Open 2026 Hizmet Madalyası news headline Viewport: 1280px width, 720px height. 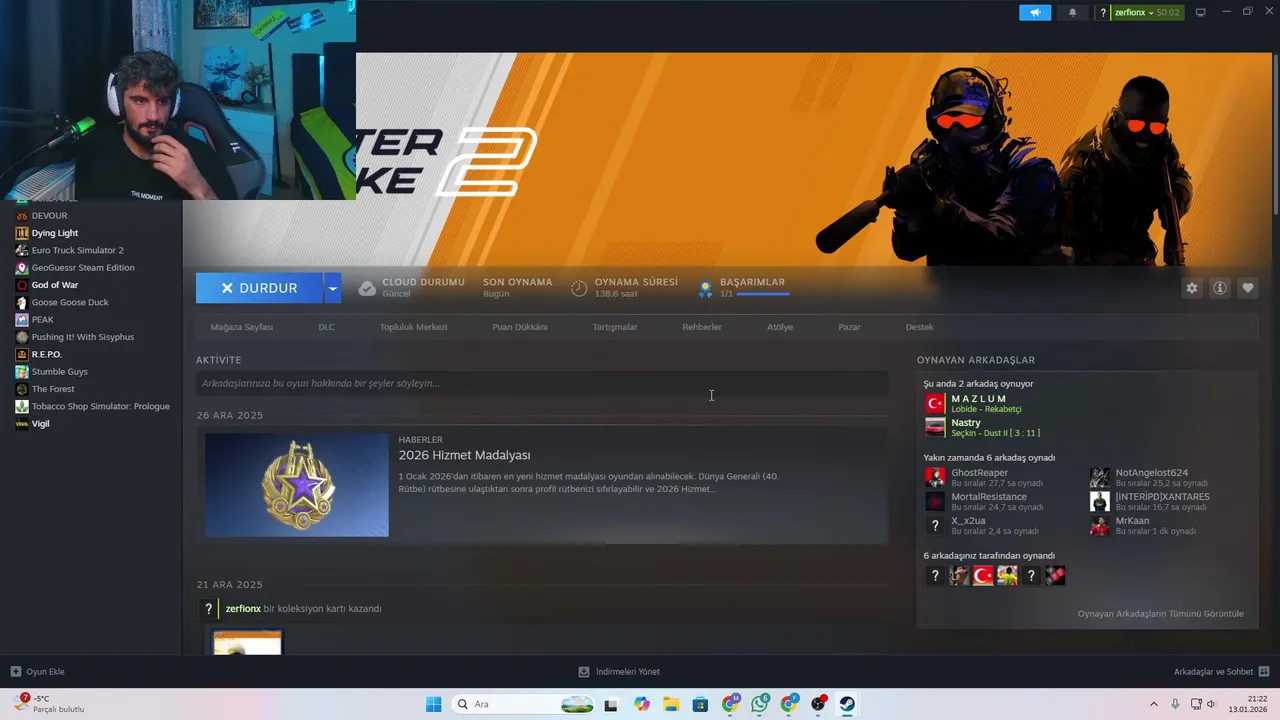pos(464,455)
